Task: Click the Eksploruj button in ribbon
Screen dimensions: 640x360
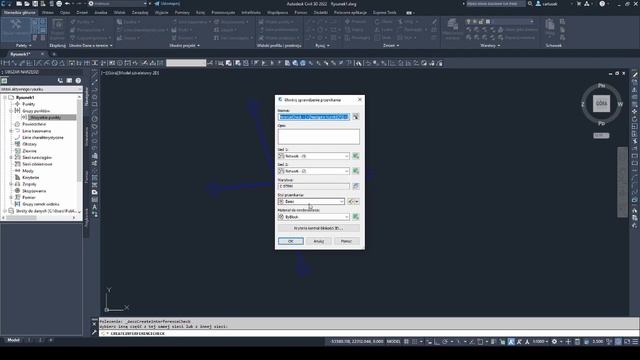Action: pos(57,29)
